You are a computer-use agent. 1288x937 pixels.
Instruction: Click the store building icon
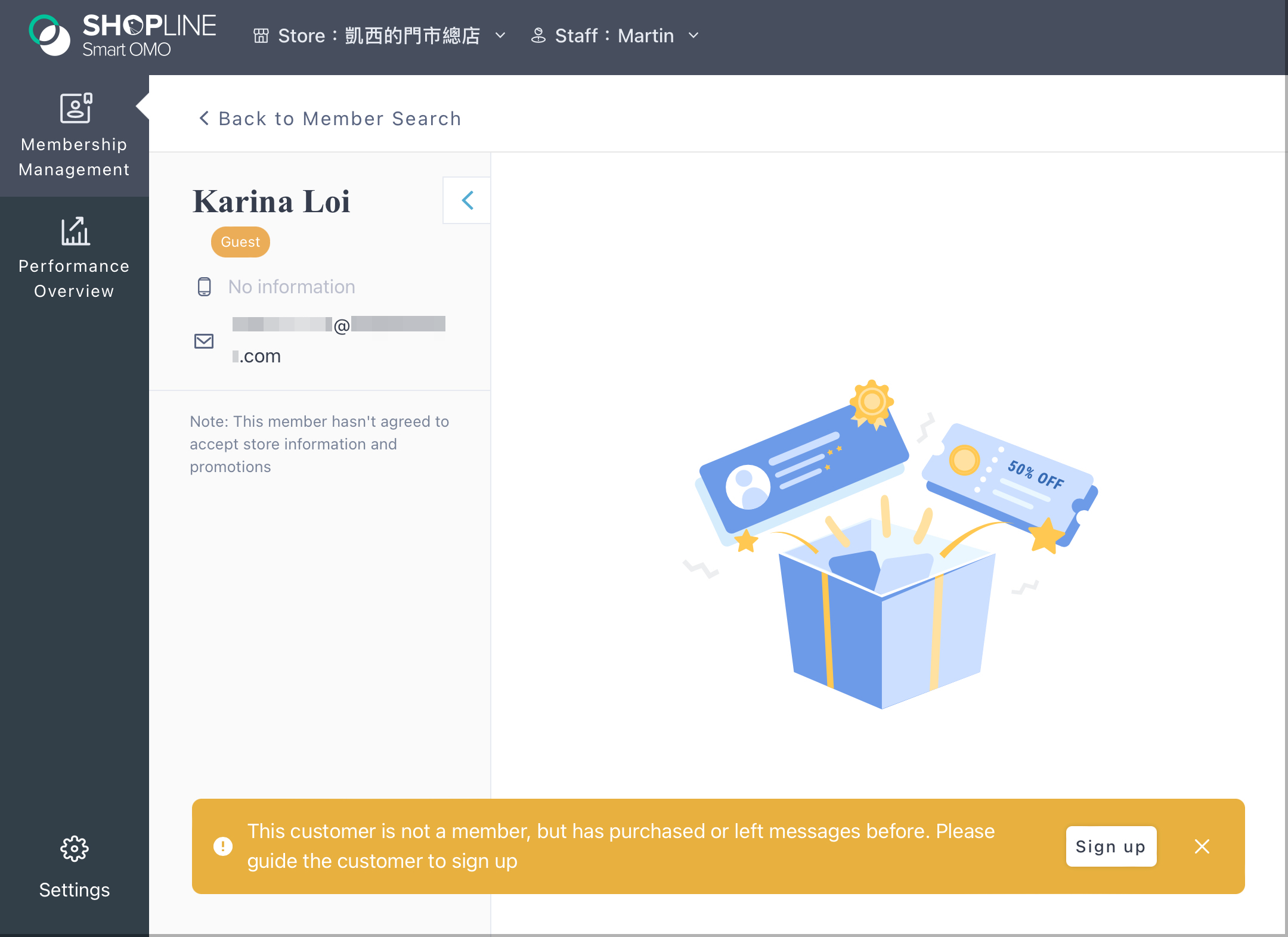261,36
